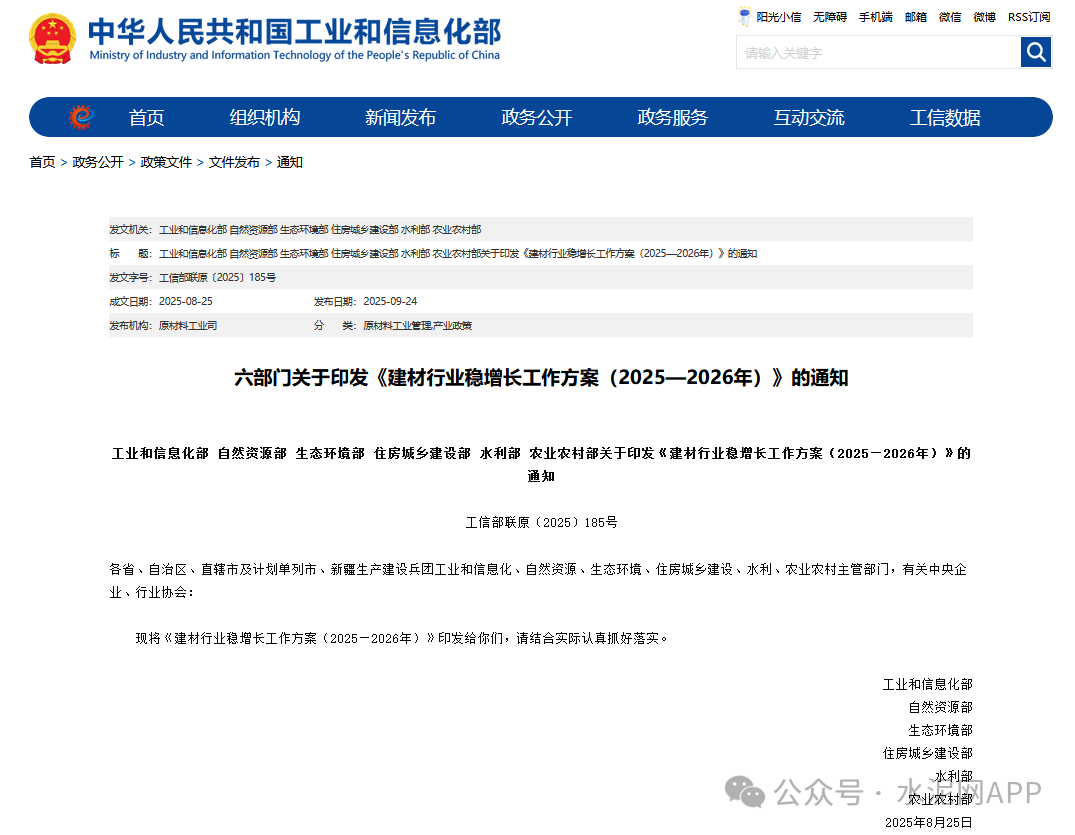The height and width of the screenshot is (835, 1075).
Task: Go to 文件发布 in the breadcrumb
Action: point(234,162)
